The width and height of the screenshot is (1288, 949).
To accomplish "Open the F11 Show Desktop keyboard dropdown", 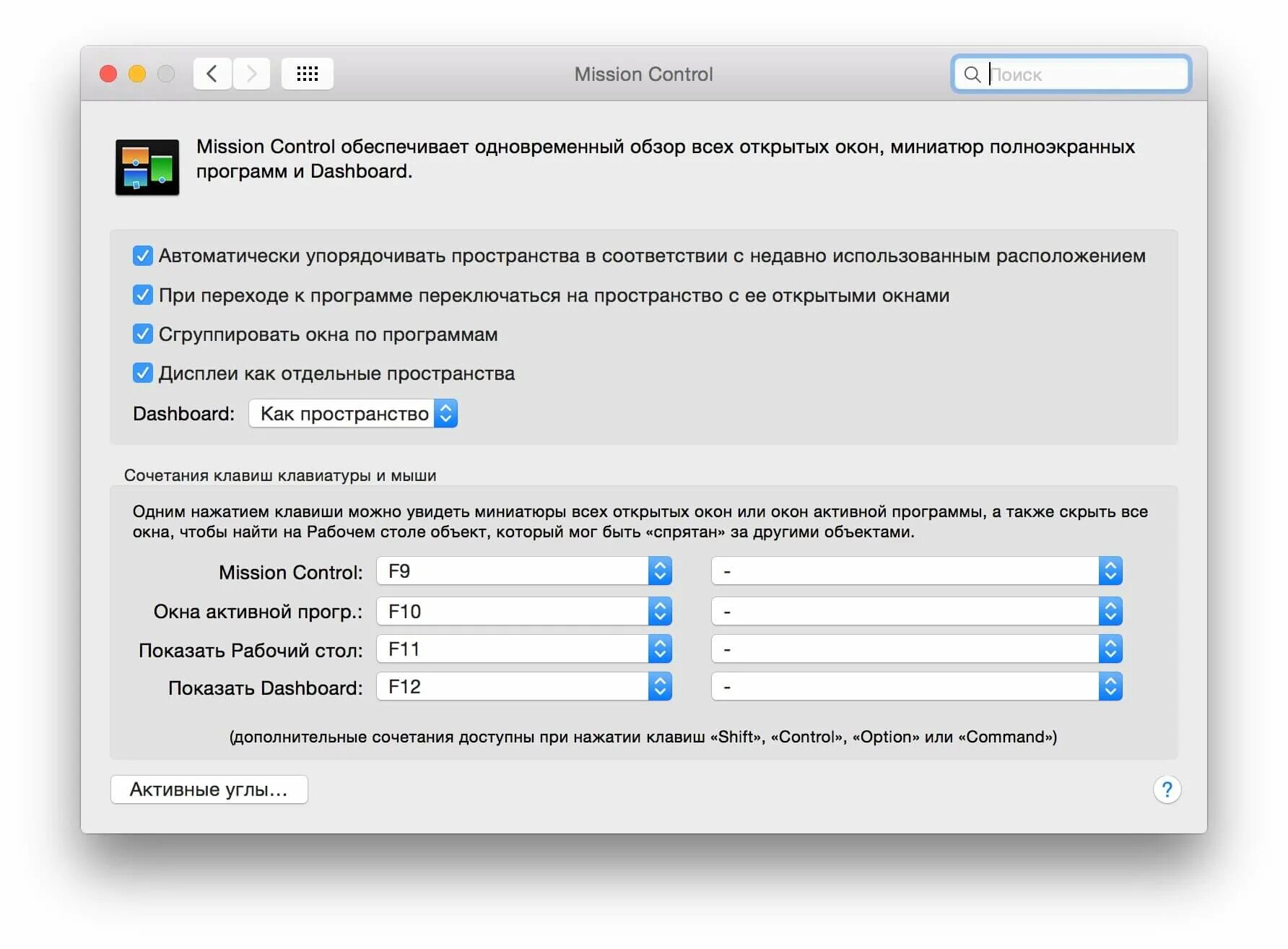I will 524,649.
